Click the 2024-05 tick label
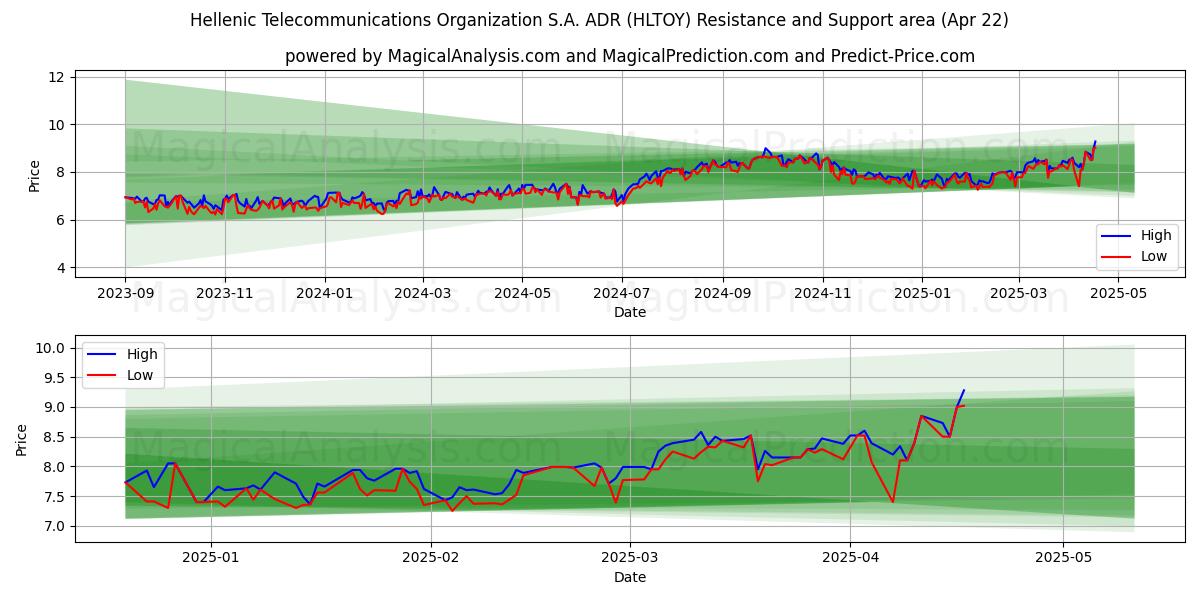 (522, 294)
